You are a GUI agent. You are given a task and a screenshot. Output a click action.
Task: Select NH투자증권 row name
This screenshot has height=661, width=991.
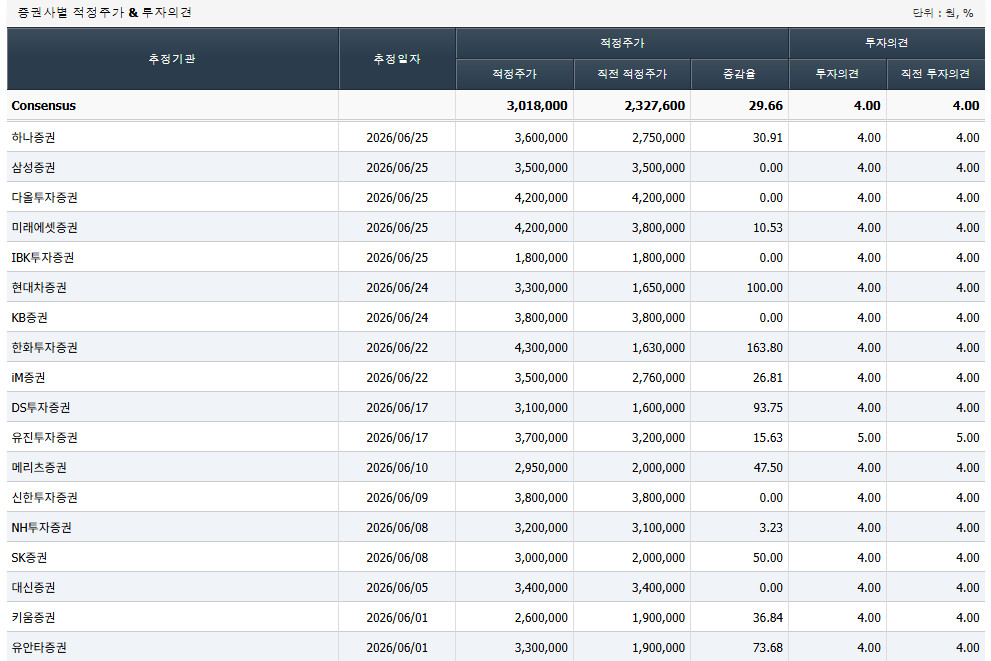pos(41,528)
